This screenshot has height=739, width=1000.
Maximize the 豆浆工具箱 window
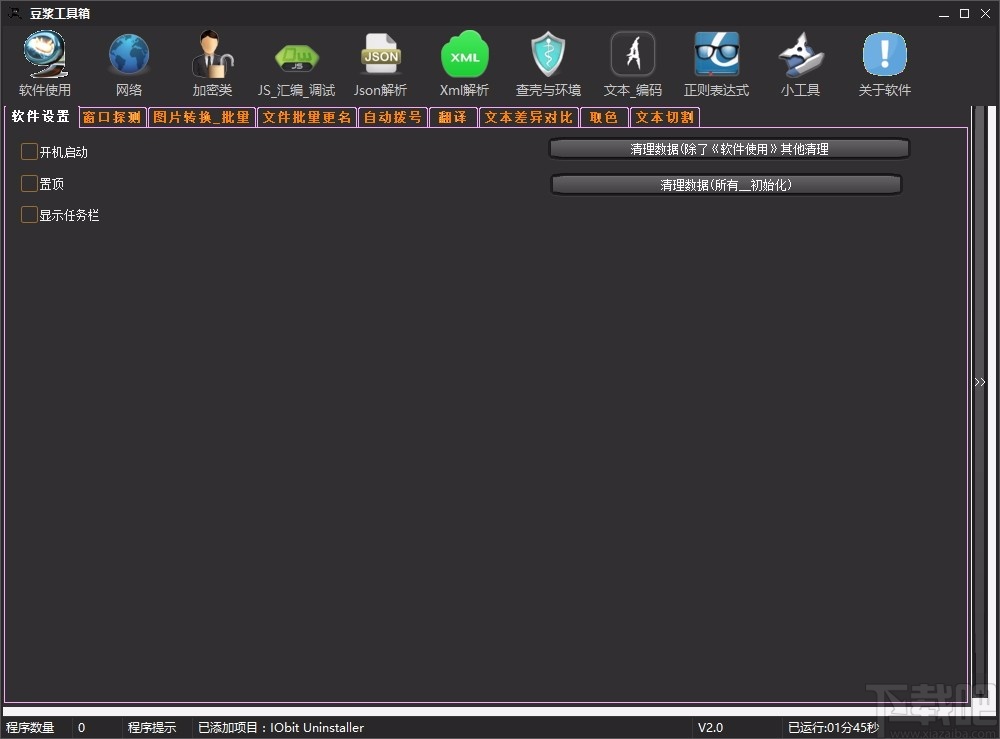click(x=964, y=13)
